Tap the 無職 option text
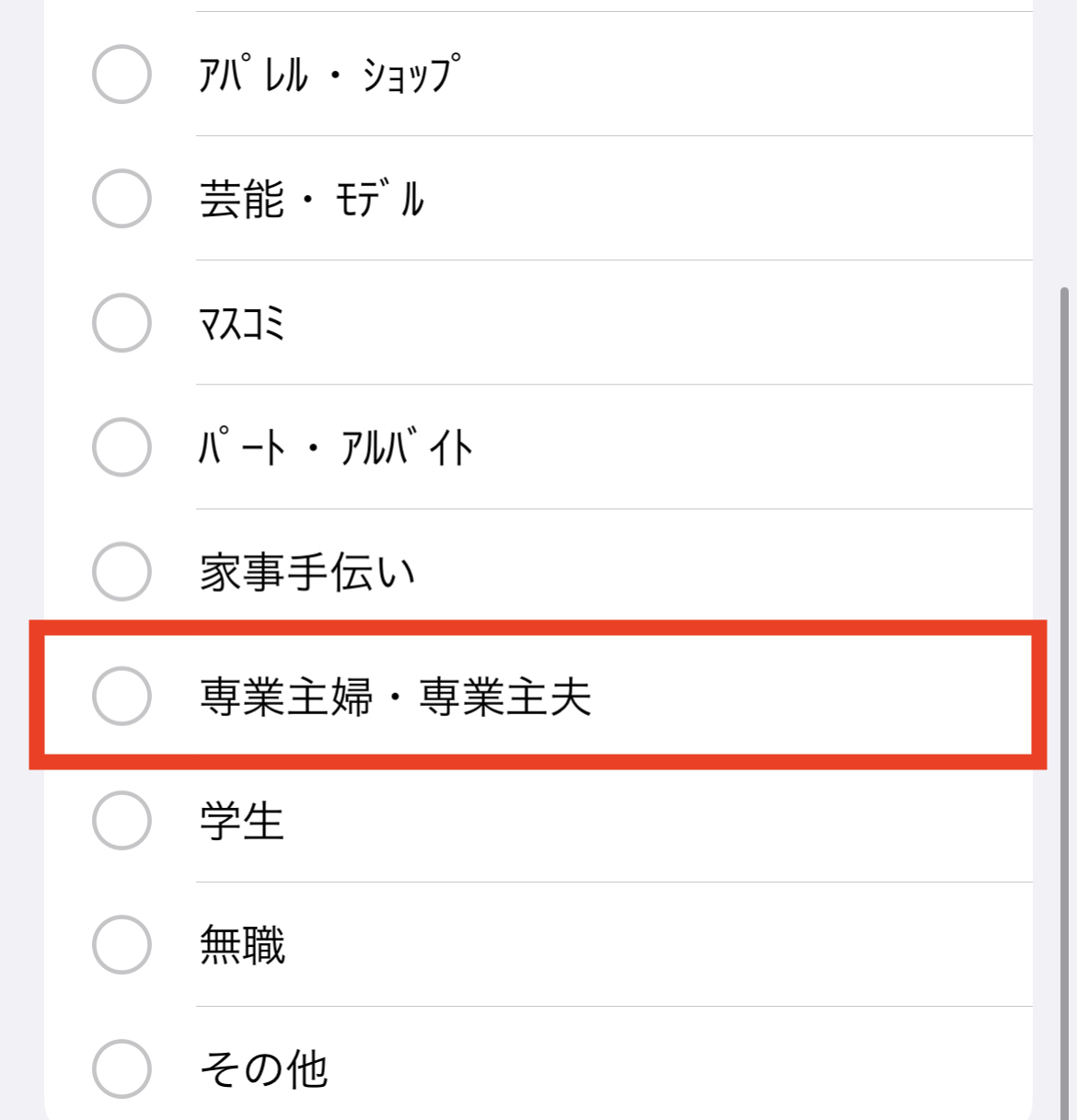Viewport: 1077px width, 1120px height. coord(242,944)
